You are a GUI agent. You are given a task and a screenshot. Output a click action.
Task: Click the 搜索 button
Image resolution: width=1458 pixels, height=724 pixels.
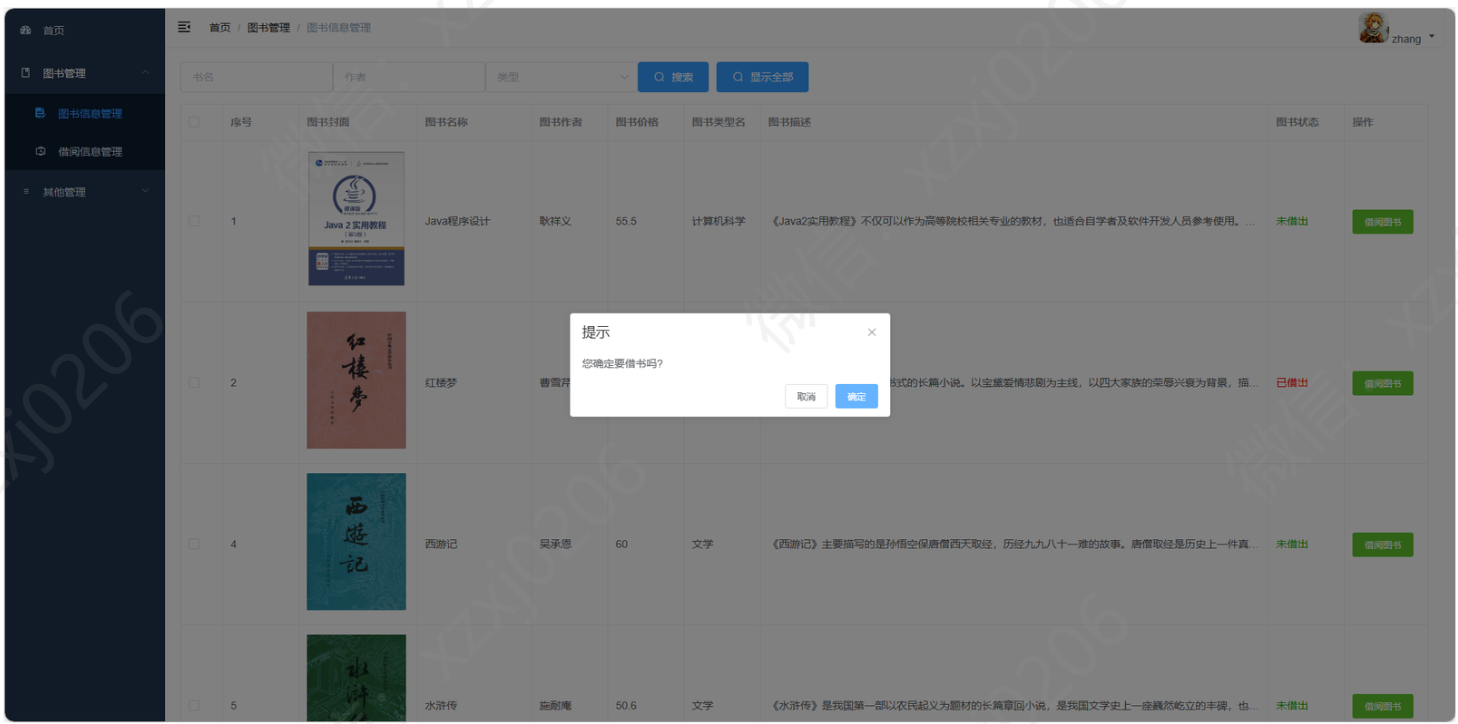[x=673, y=77]
